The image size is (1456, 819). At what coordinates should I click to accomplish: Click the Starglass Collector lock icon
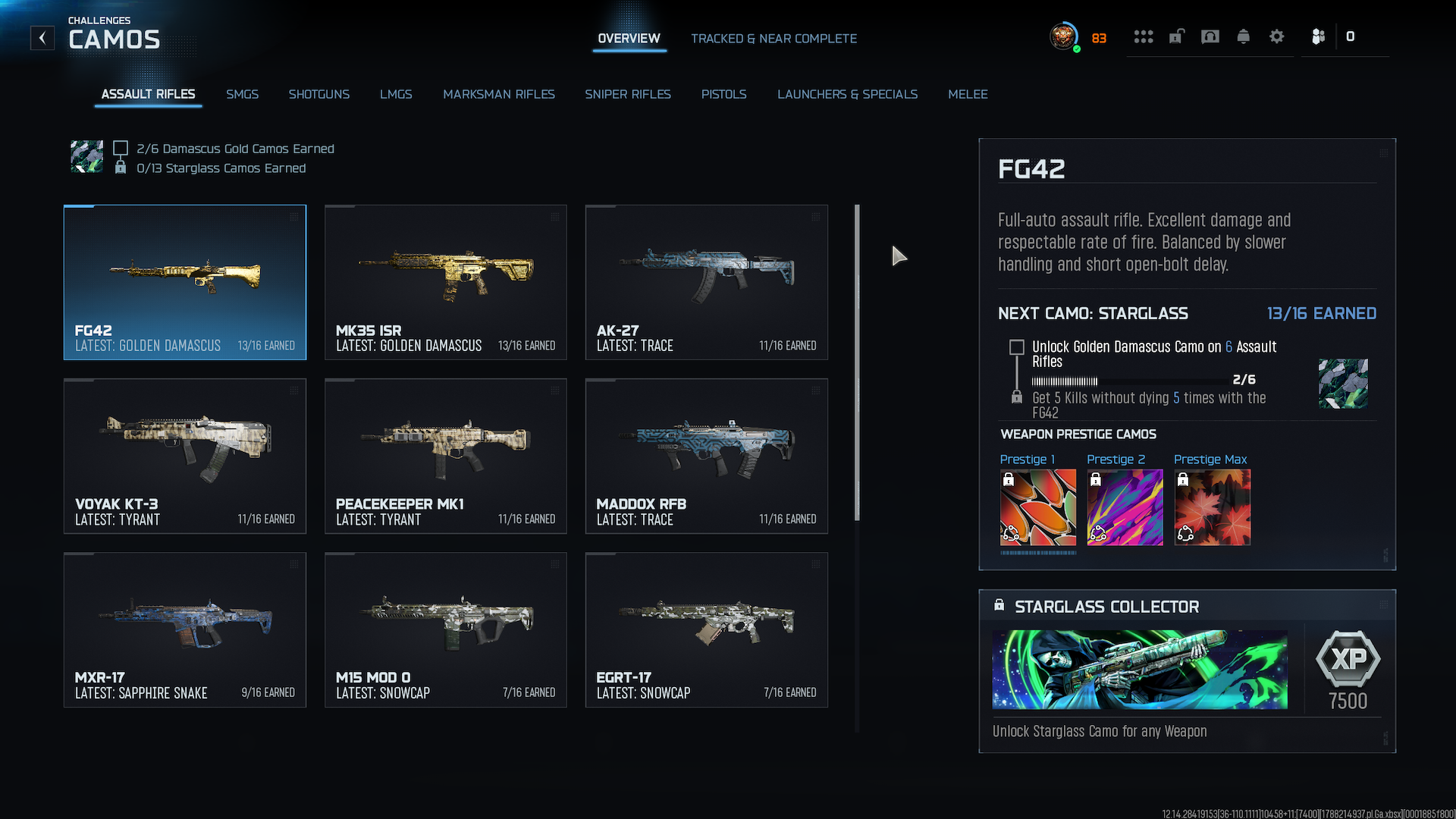(999, 605)
